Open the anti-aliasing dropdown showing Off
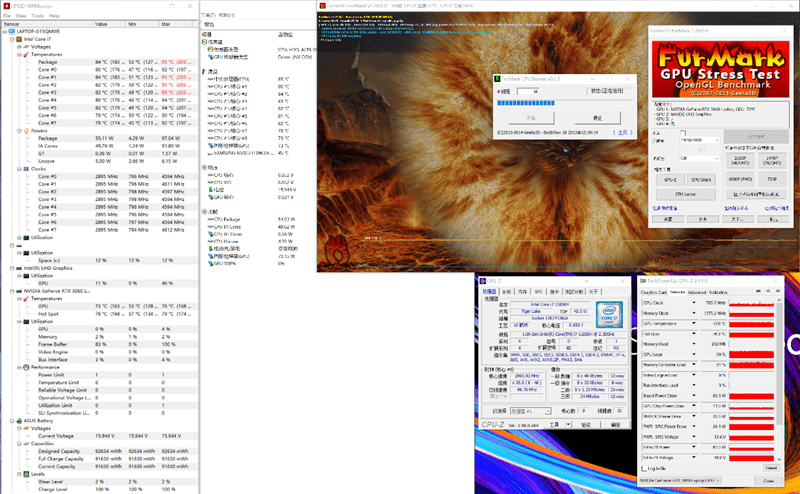Viewport: 800px width, 494px height. coord(699,158)
